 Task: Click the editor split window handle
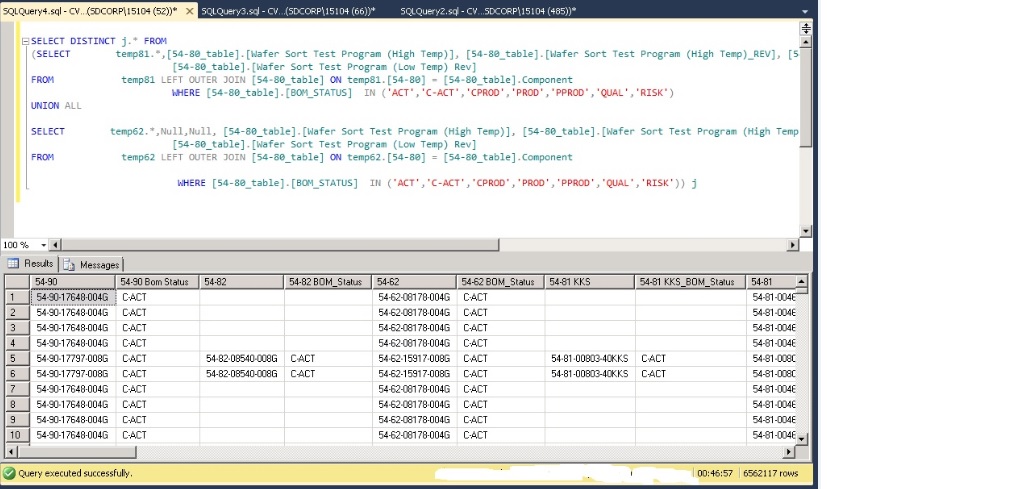(806, 28)
